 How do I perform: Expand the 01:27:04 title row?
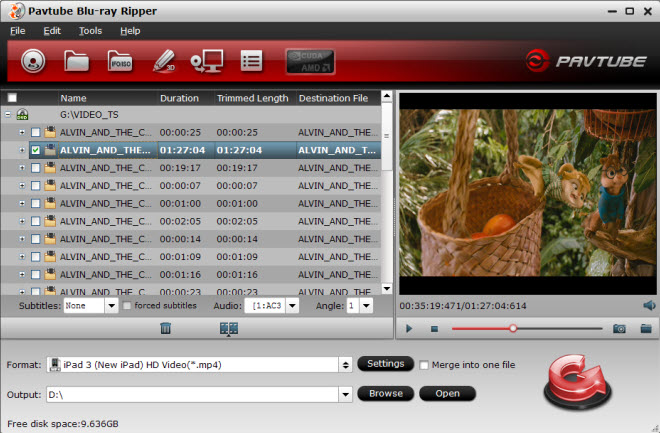click(x=22, y=150)
